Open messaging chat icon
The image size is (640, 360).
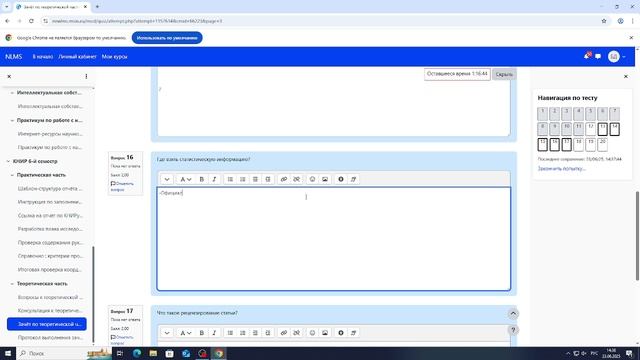598,57
